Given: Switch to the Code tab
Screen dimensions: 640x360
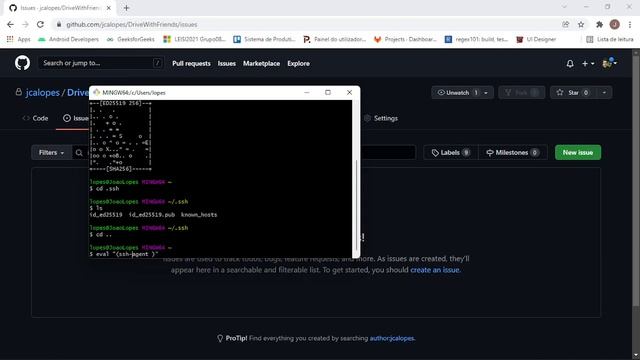Looking at the screenshot, I should point(35,118).
